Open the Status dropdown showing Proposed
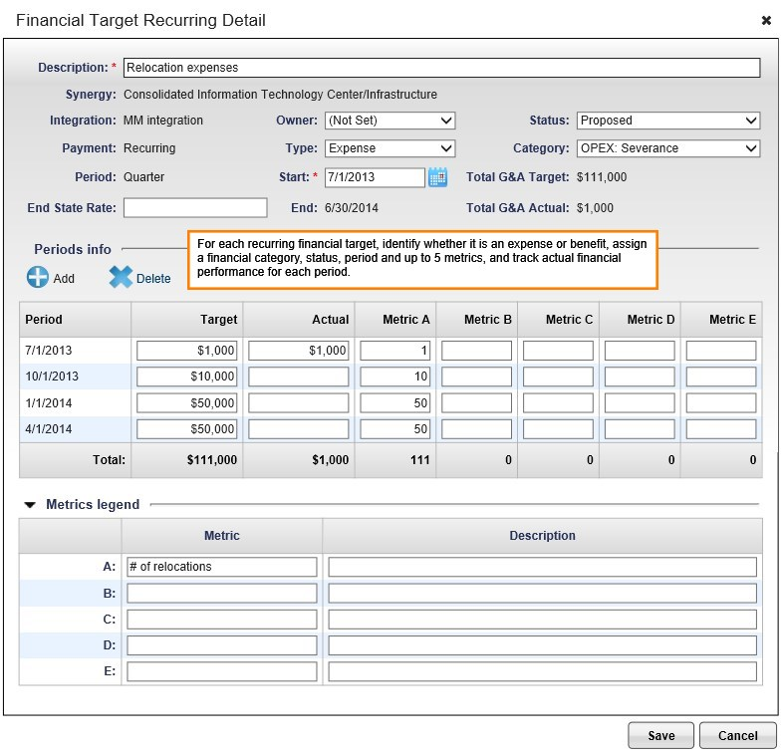This screenshot has width=782, height=756. [668, 120]
